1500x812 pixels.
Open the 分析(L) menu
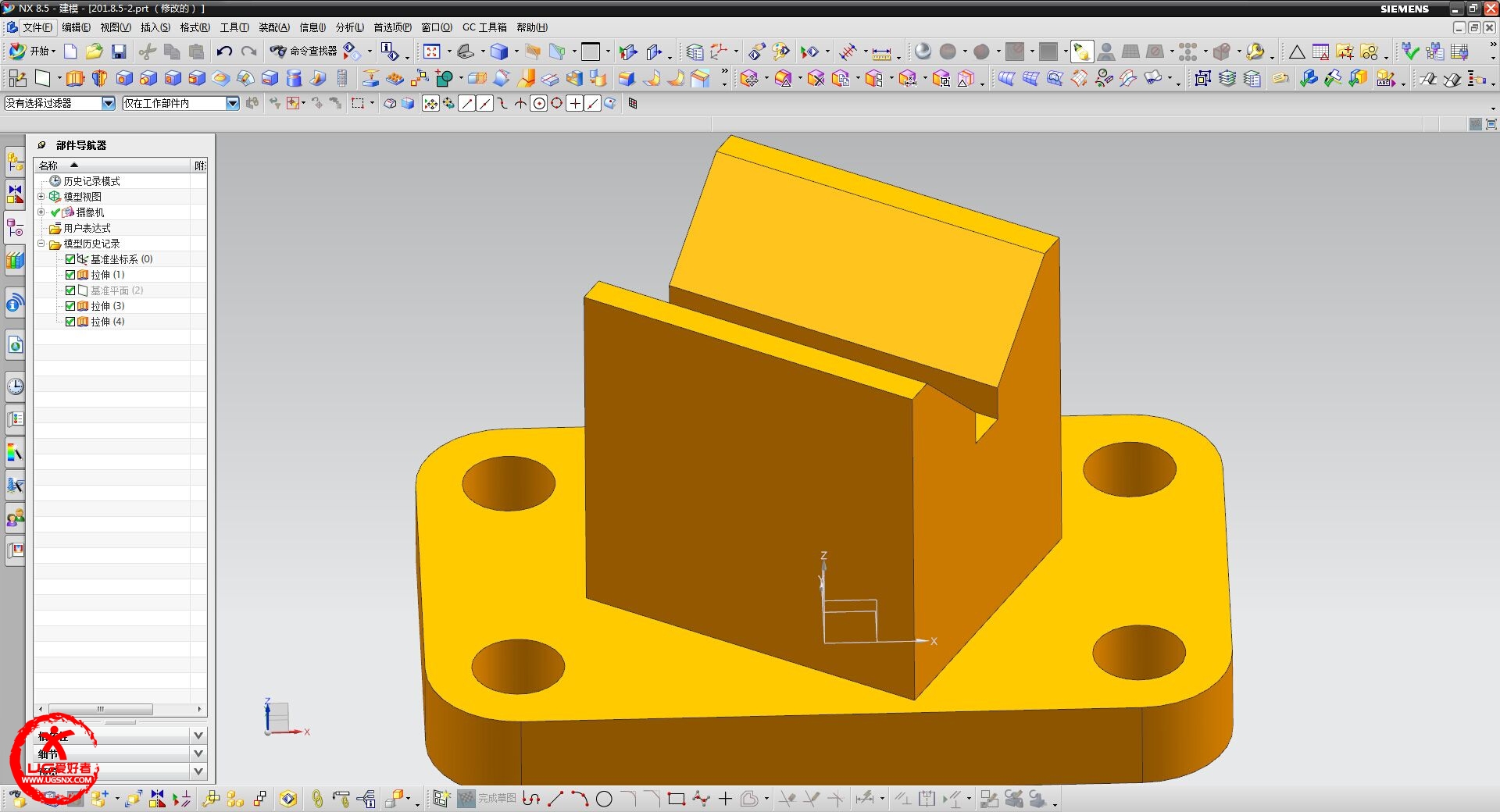tap(349, 27)
